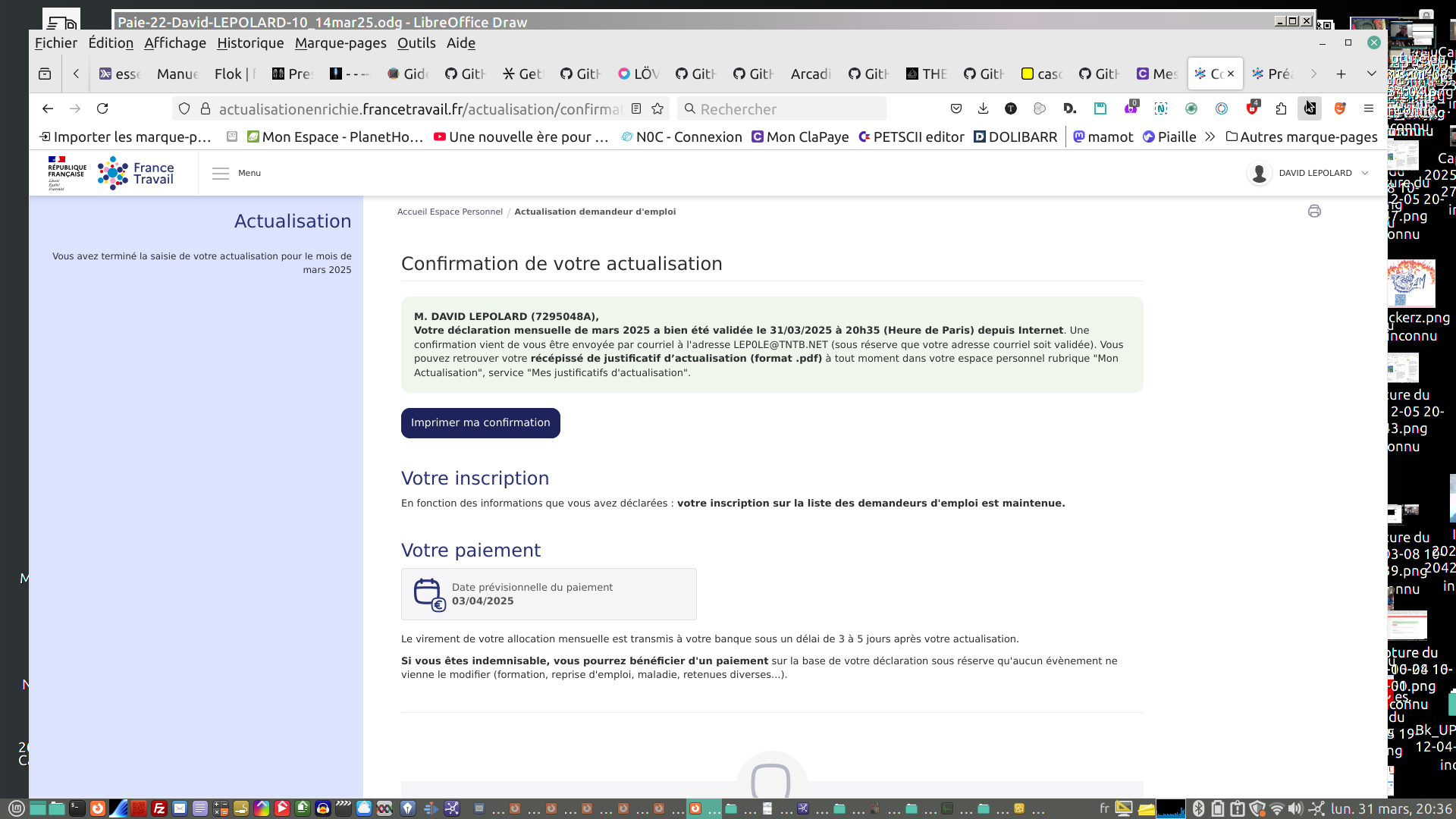
Task: Click the print page icon
Action: 1314,212
